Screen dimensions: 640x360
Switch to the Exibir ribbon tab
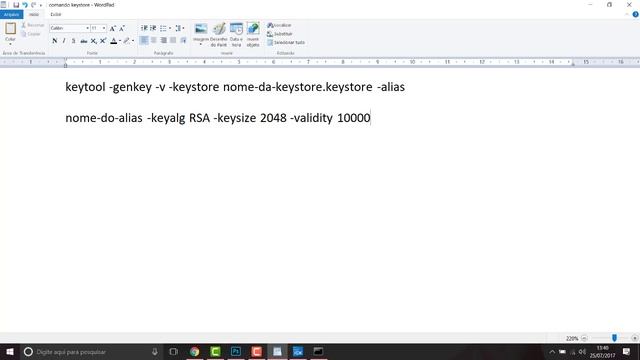pyautogui.click(x=56, y=14)
